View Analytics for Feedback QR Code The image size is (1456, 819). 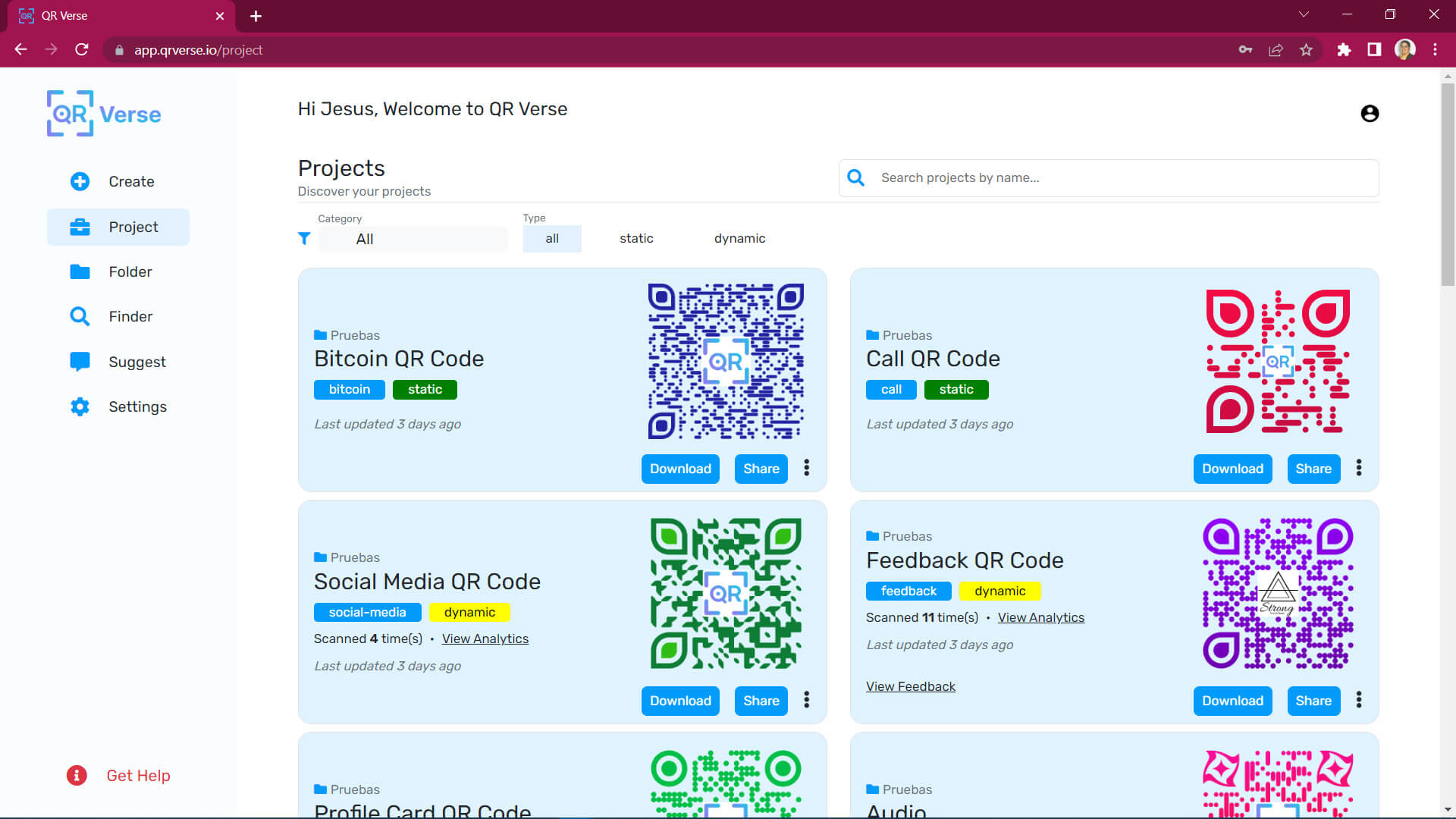(x=1040, y=617)
